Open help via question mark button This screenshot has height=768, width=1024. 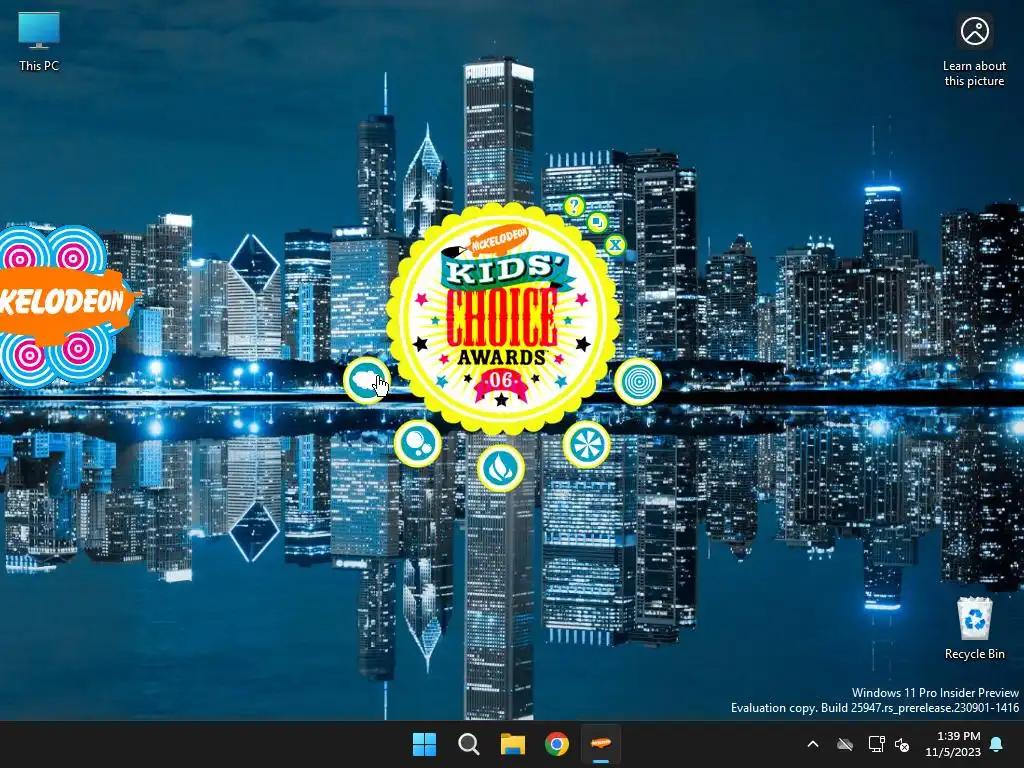[574, 206]
